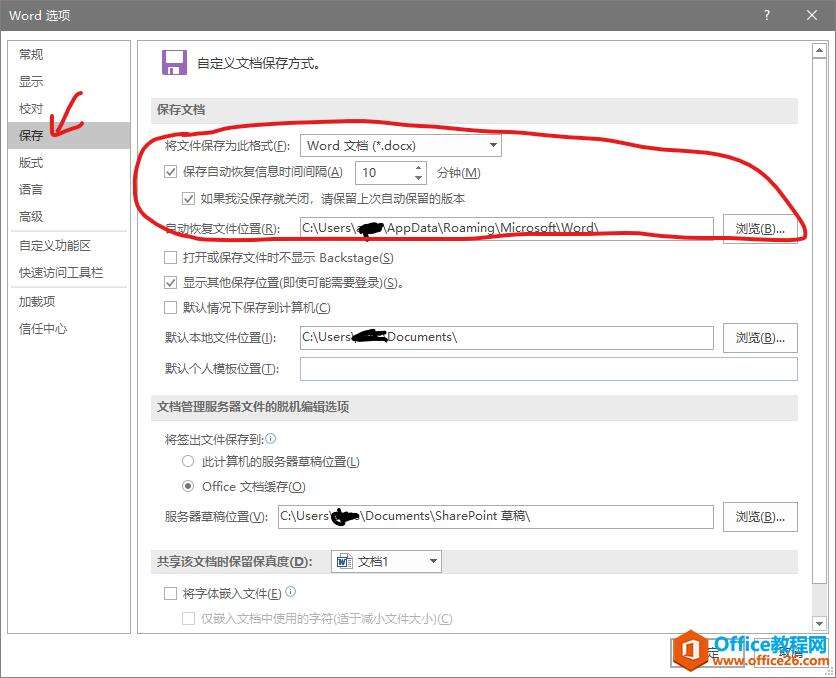
Task: Open the 信任中心 category
Action: click(x=43, y=329)
